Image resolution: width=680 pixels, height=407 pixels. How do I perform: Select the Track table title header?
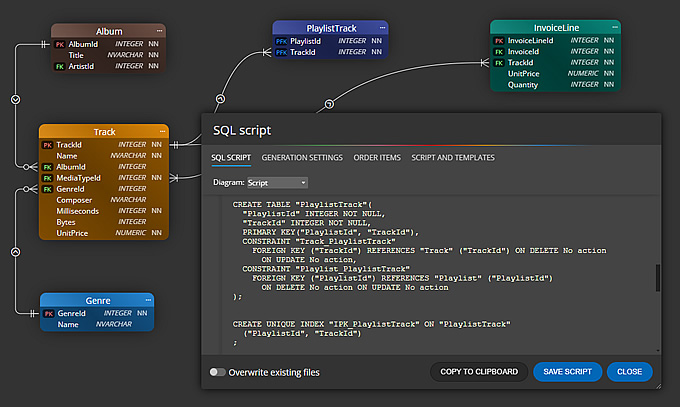[x=104, y=132]
